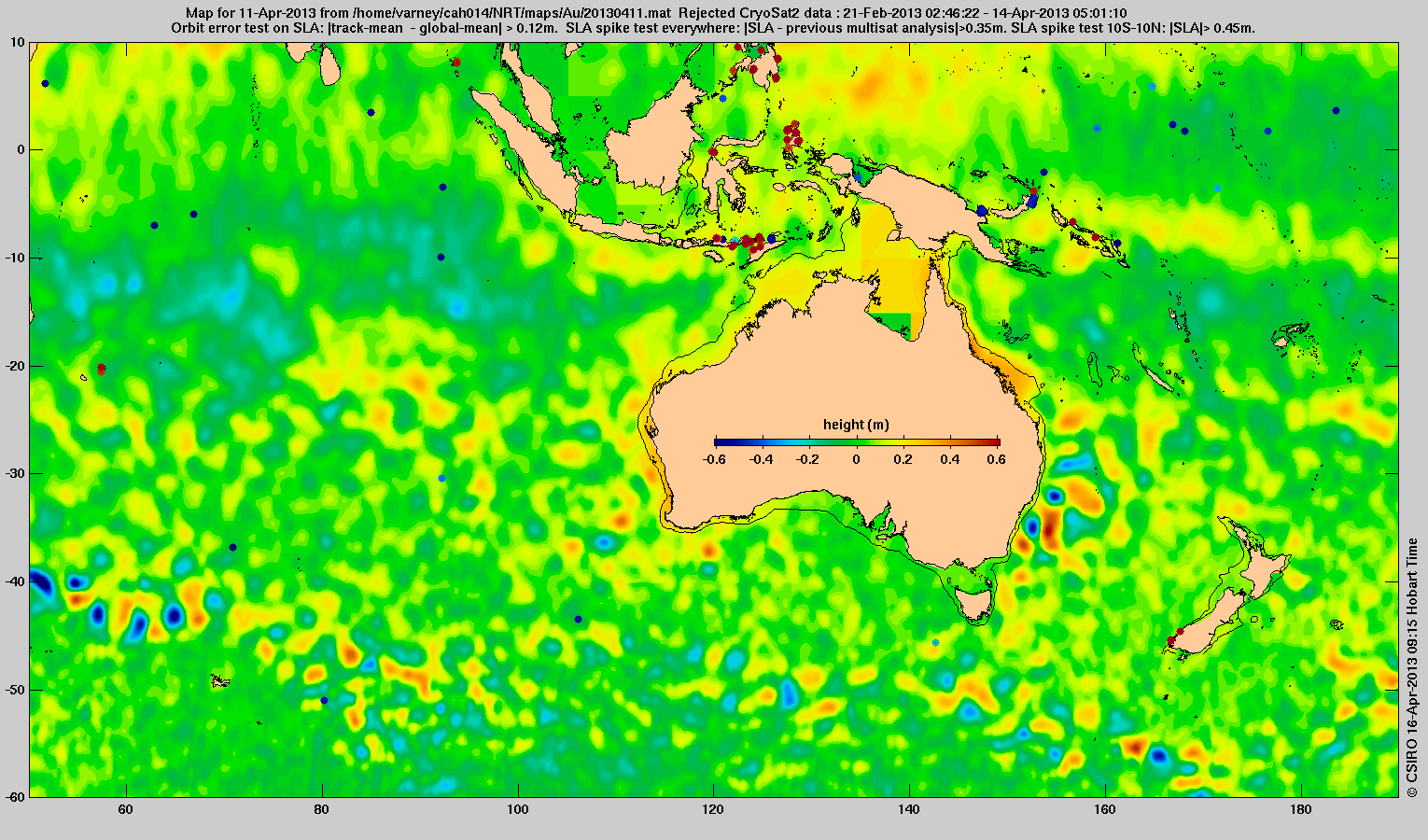The height and width of the screenshot is (840, 1428).
Task: Click the rejected-data blue dot near 106E 43S
Action: coord(578,619)
